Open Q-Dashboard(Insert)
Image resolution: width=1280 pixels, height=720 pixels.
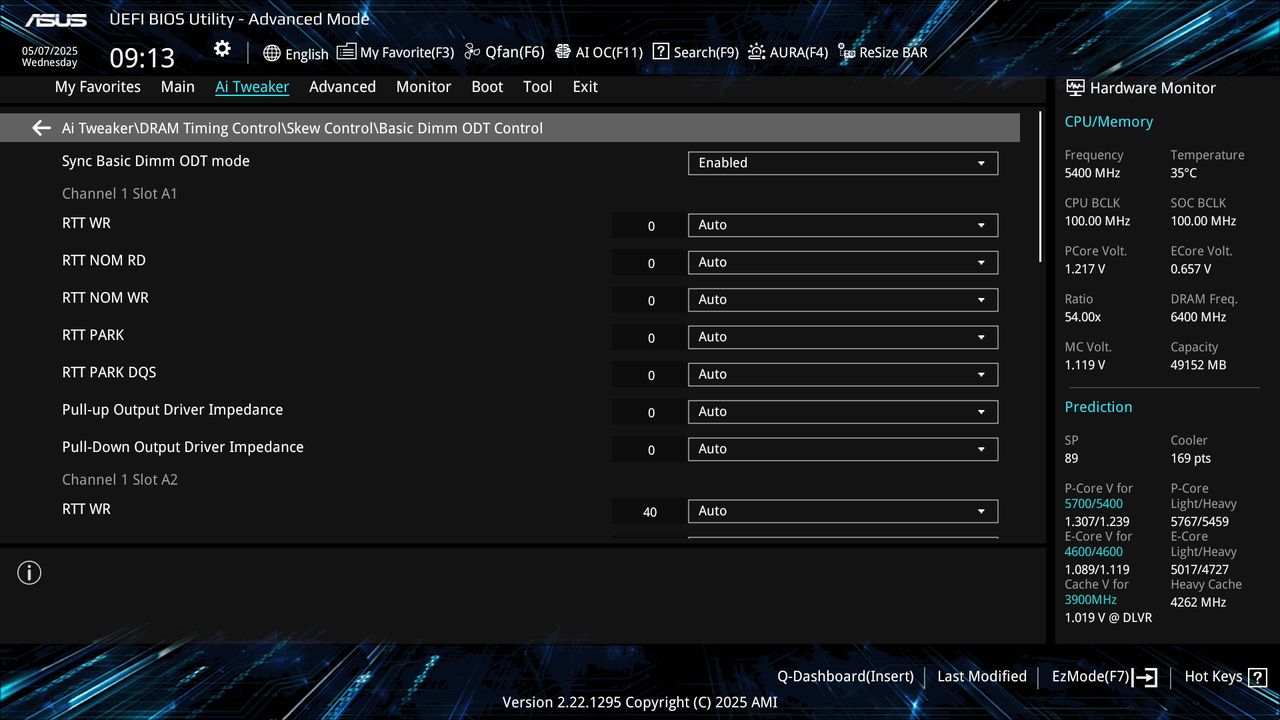pos(846,677)
